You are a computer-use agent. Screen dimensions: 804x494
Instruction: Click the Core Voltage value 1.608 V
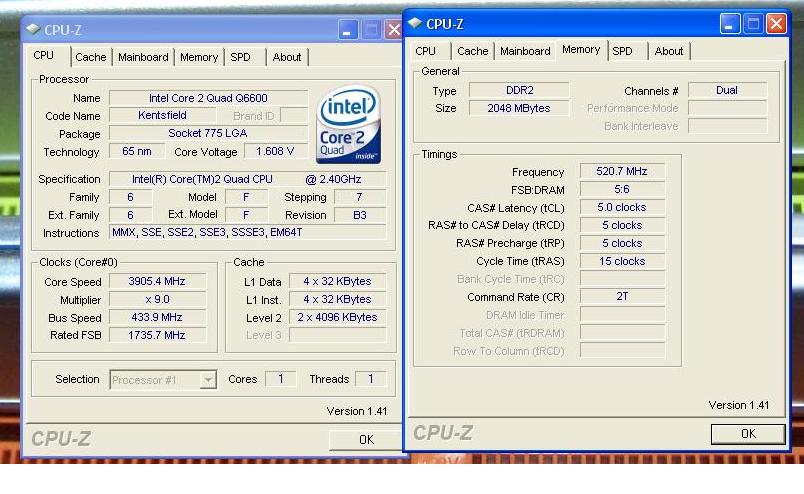(275, 151)
